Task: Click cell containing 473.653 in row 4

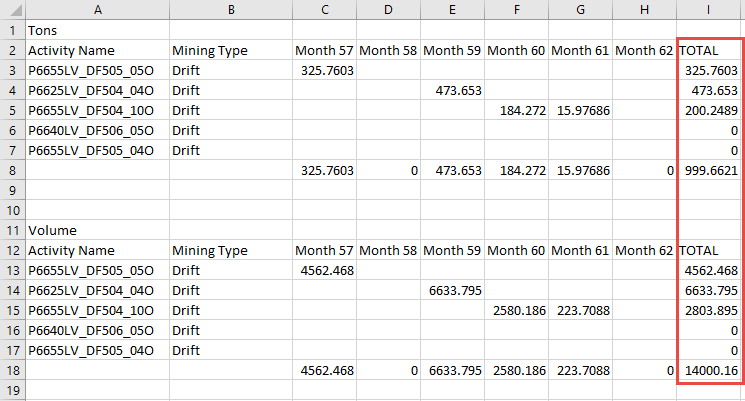Action: click(x=453, y=90)
